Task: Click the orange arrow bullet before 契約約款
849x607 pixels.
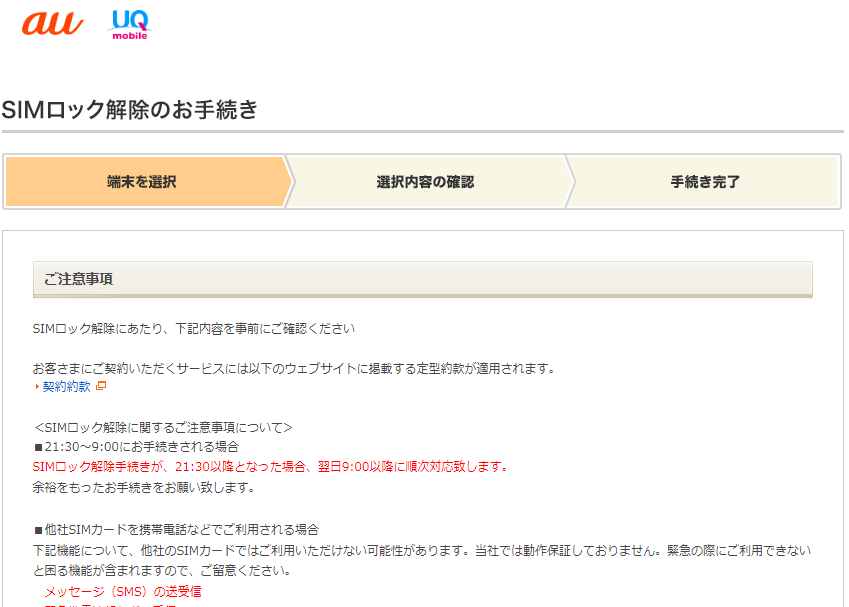Action: 37,387
